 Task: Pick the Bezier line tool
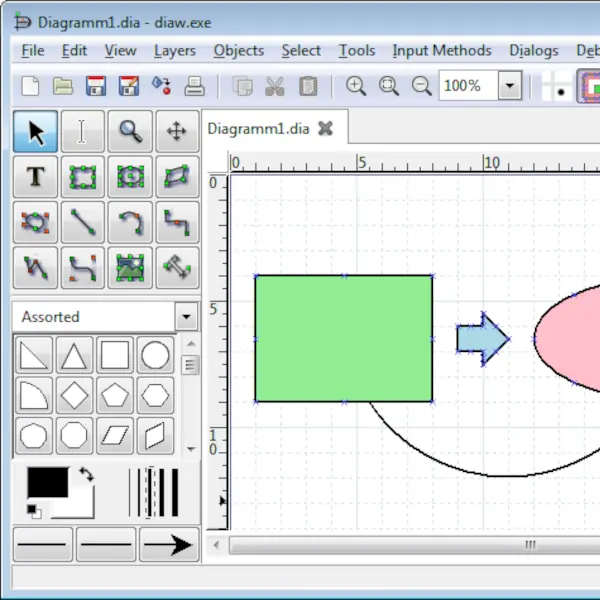(82, 267)
